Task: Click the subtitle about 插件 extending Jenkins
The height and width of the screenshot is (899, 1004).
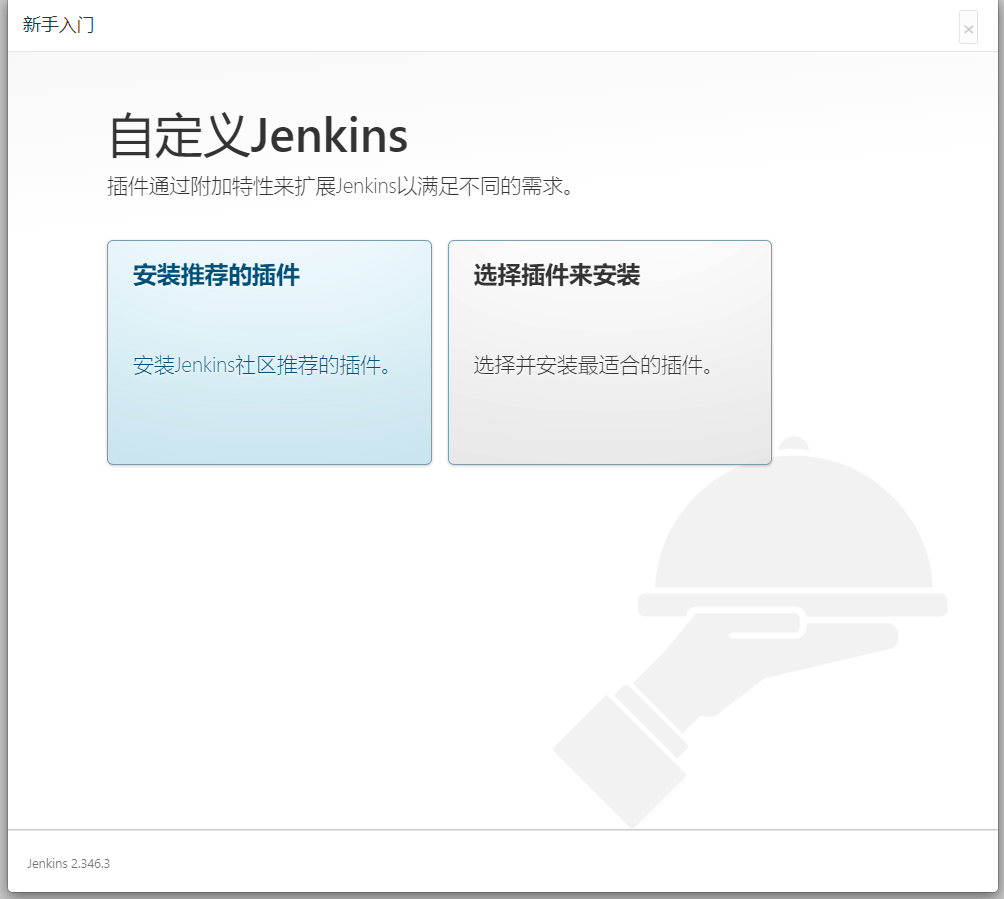Action: coord(342,187)
